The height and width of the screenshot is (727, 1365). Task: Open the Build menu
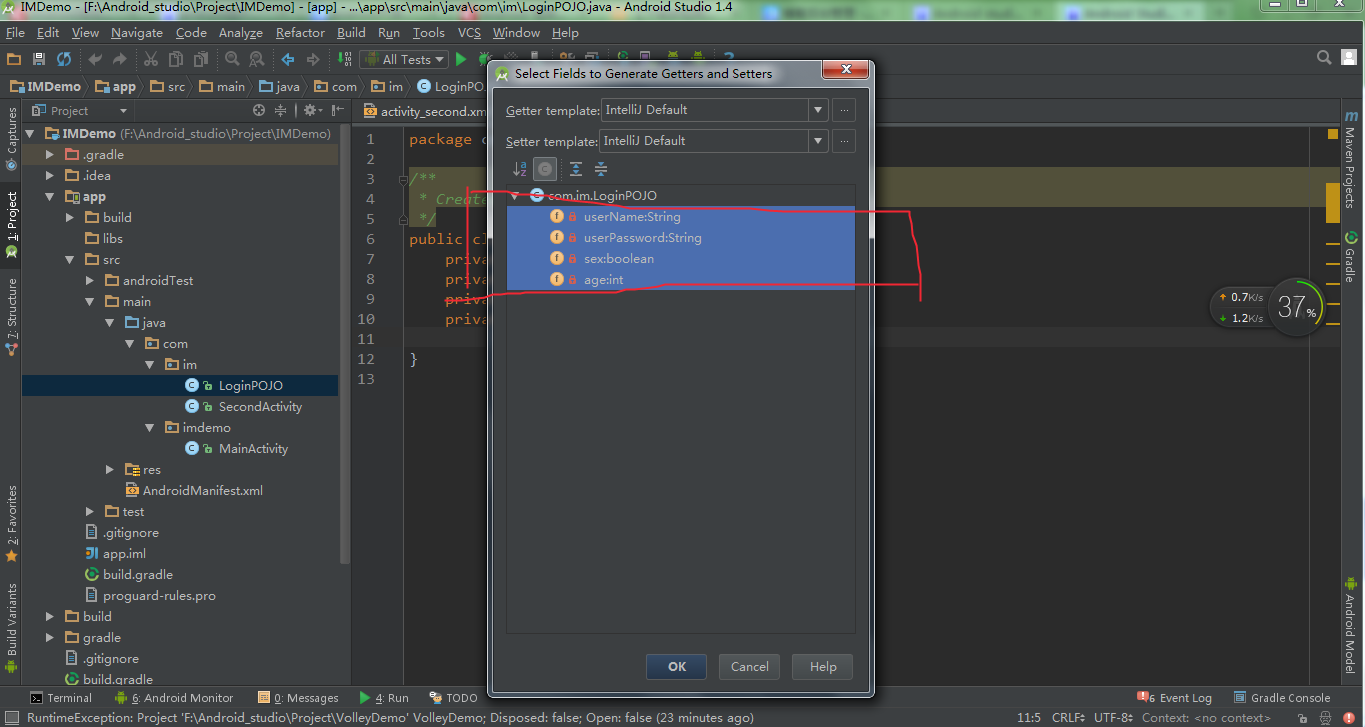click(351, 32)
